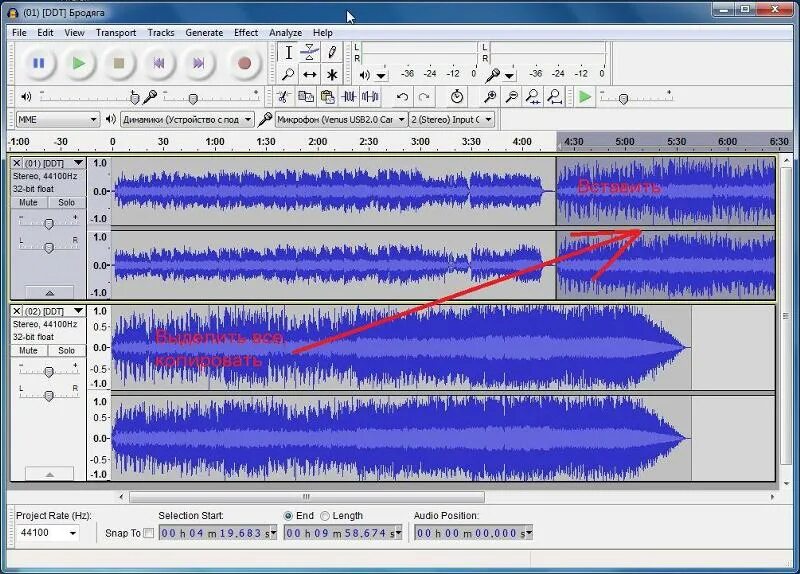Collapse the (02) [DDT] track

[49, 474]
